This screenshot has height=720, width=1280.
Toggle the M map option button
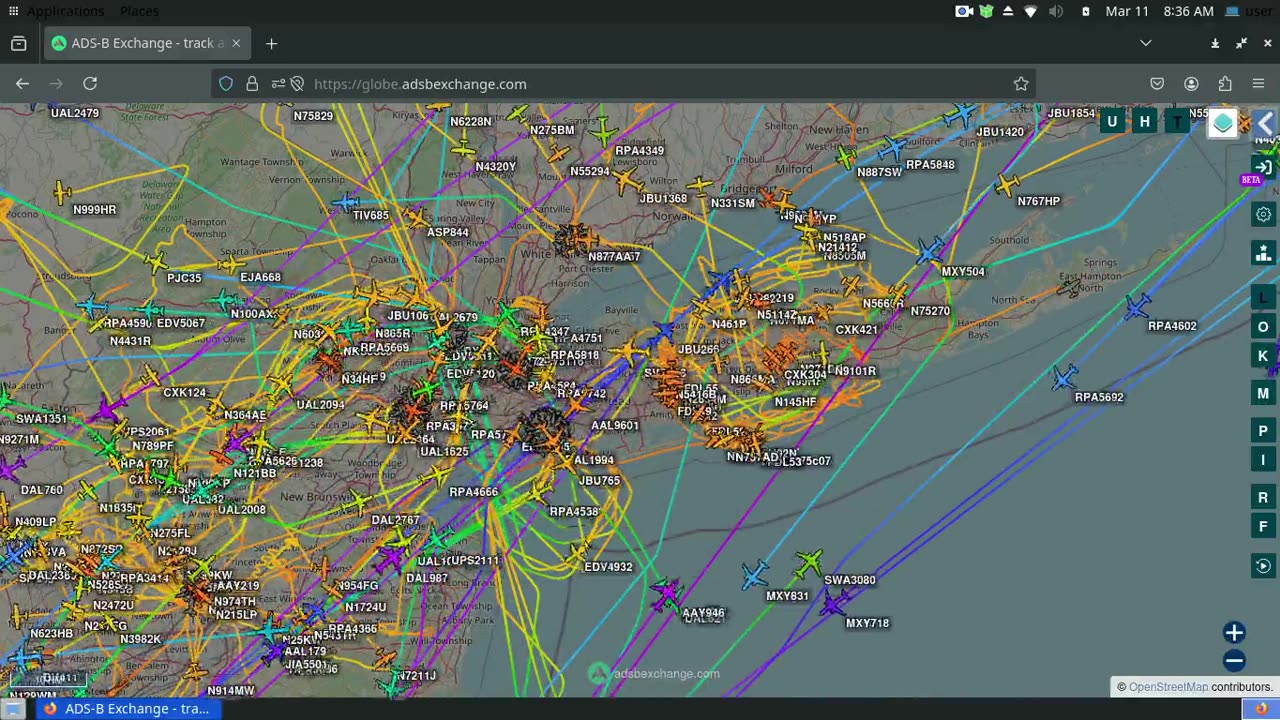tap(1263, 394)
